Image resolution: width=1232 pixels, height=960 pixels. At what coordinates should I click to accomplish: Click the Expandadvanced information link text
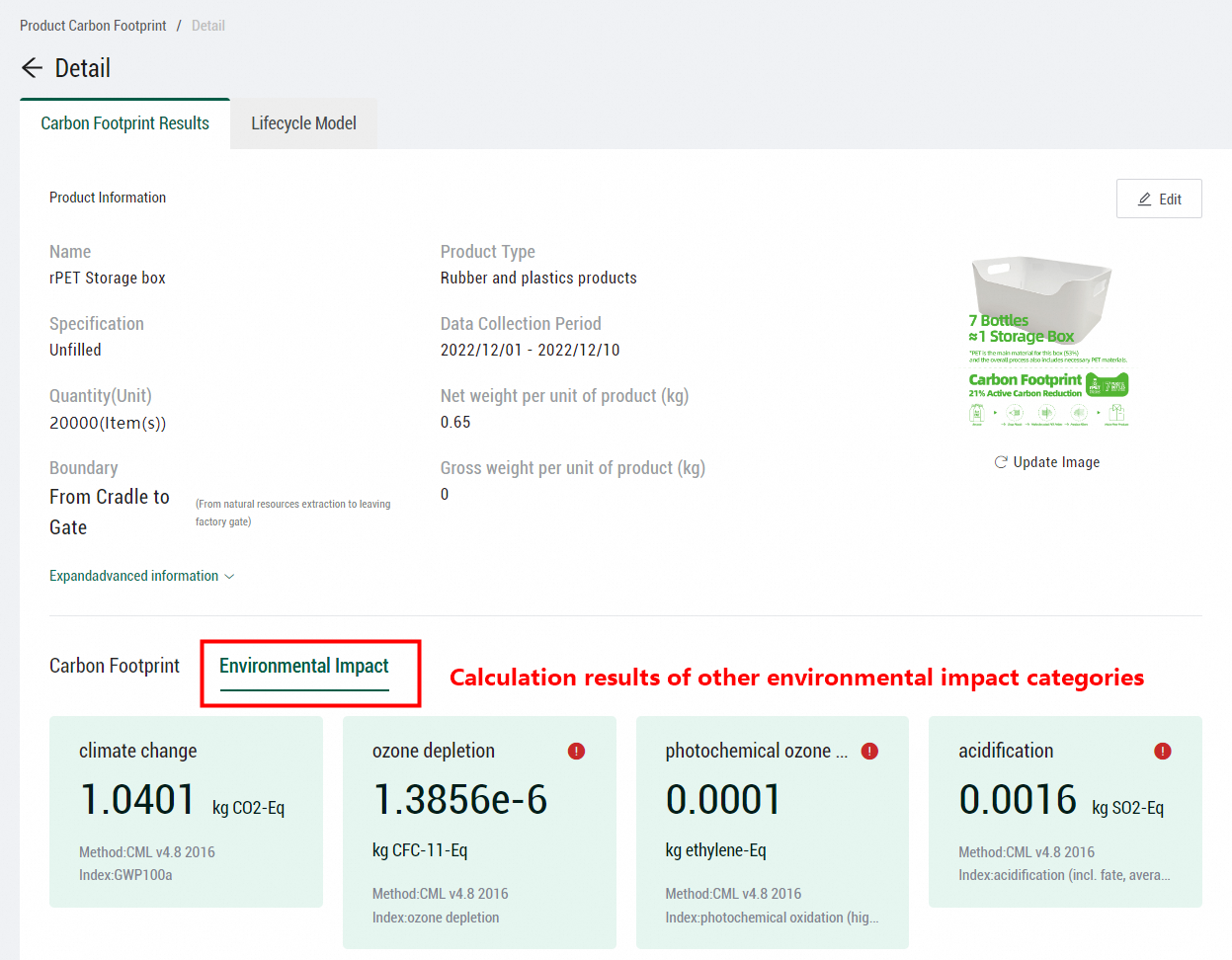(x=133, y=576)
